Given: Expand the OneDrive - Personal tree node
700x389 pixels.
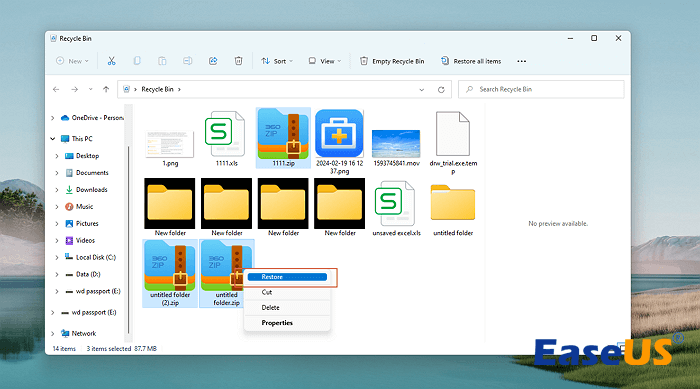Looking at the screenshot, I should click(x=53, y=118).
